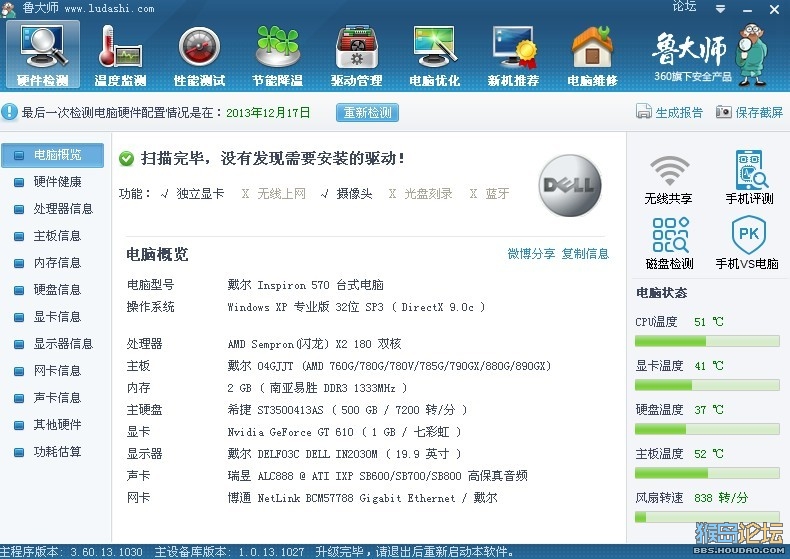
Task: Click the 独立显卡 feature indicator
Action: (192, 194)
